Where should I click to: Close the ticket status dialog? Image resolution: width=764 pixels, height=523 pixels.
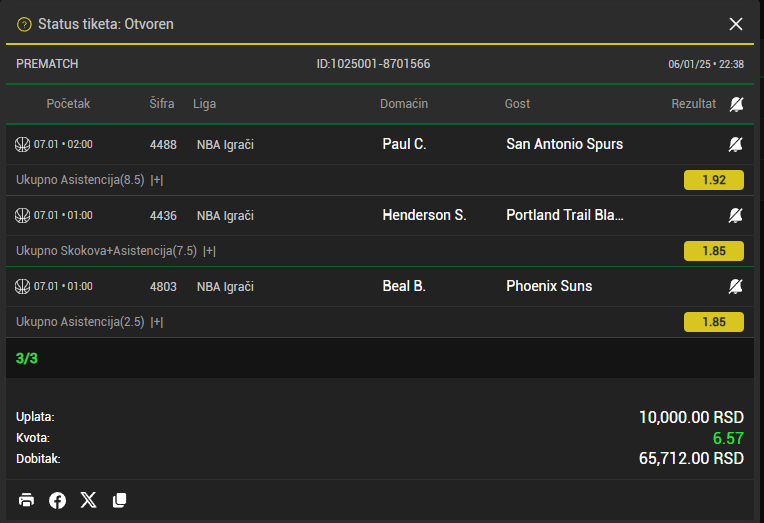pyautogui.click(x=736, y=24)
